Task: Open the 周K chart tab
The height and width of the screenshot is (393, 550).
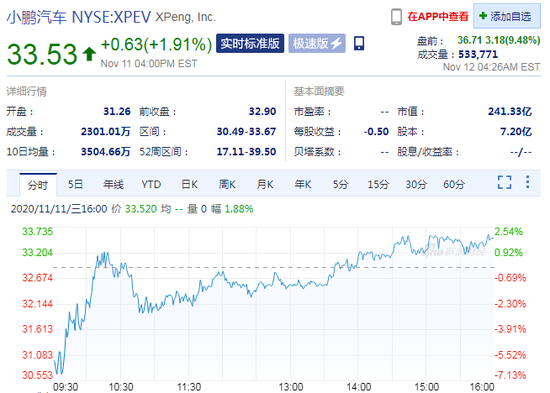Action: click(x=227, y=184)
